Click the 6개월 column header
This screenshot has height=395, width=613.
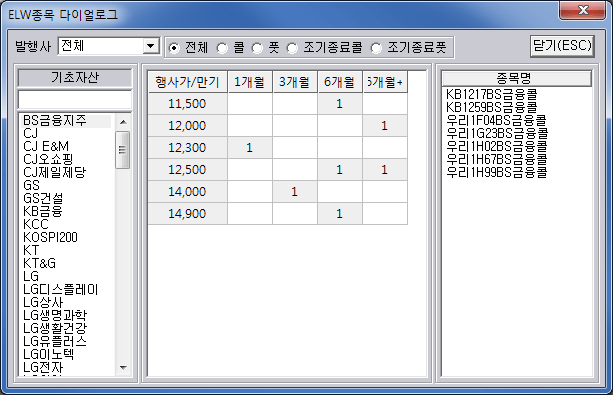(x=340, y=82)
